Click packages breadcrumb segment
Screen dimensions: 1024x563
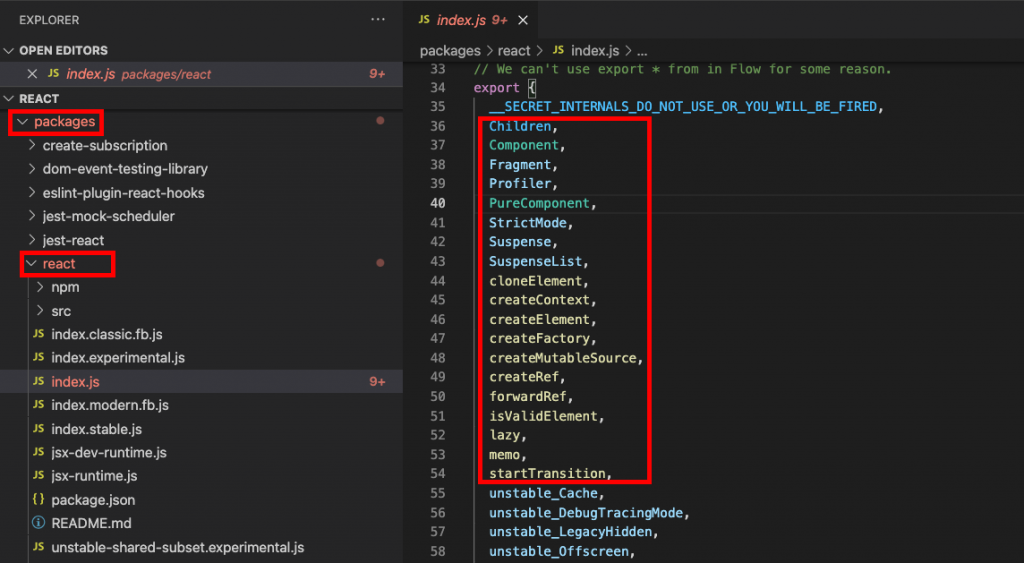click(450, 51)
